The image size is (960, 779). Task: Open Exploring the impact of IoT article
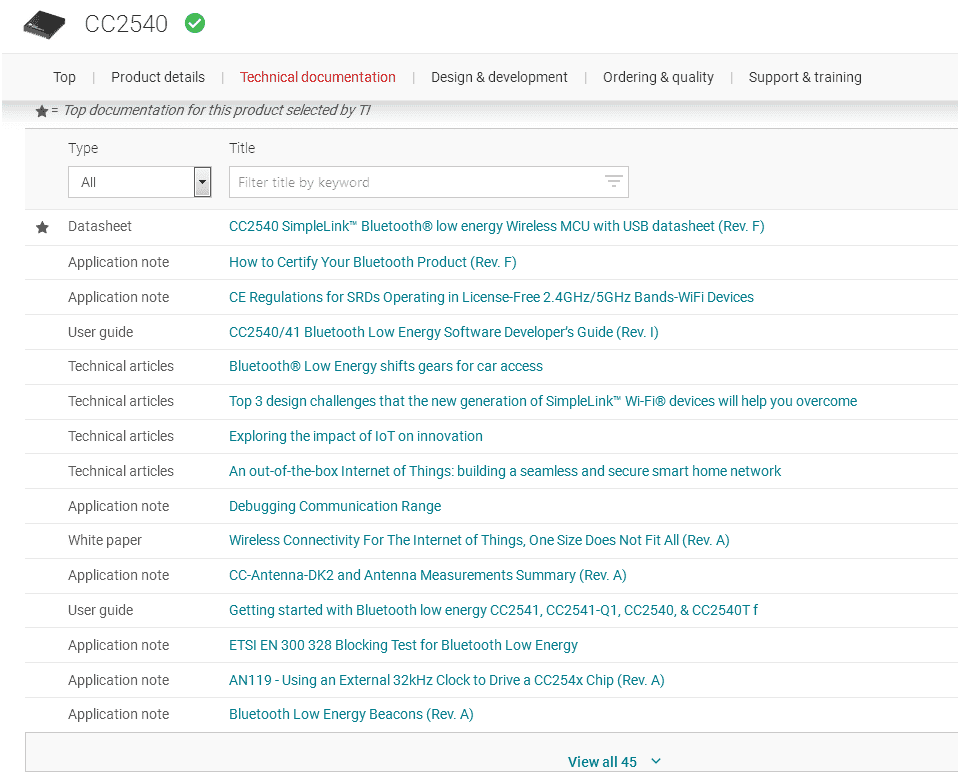[x=355, y=436]
